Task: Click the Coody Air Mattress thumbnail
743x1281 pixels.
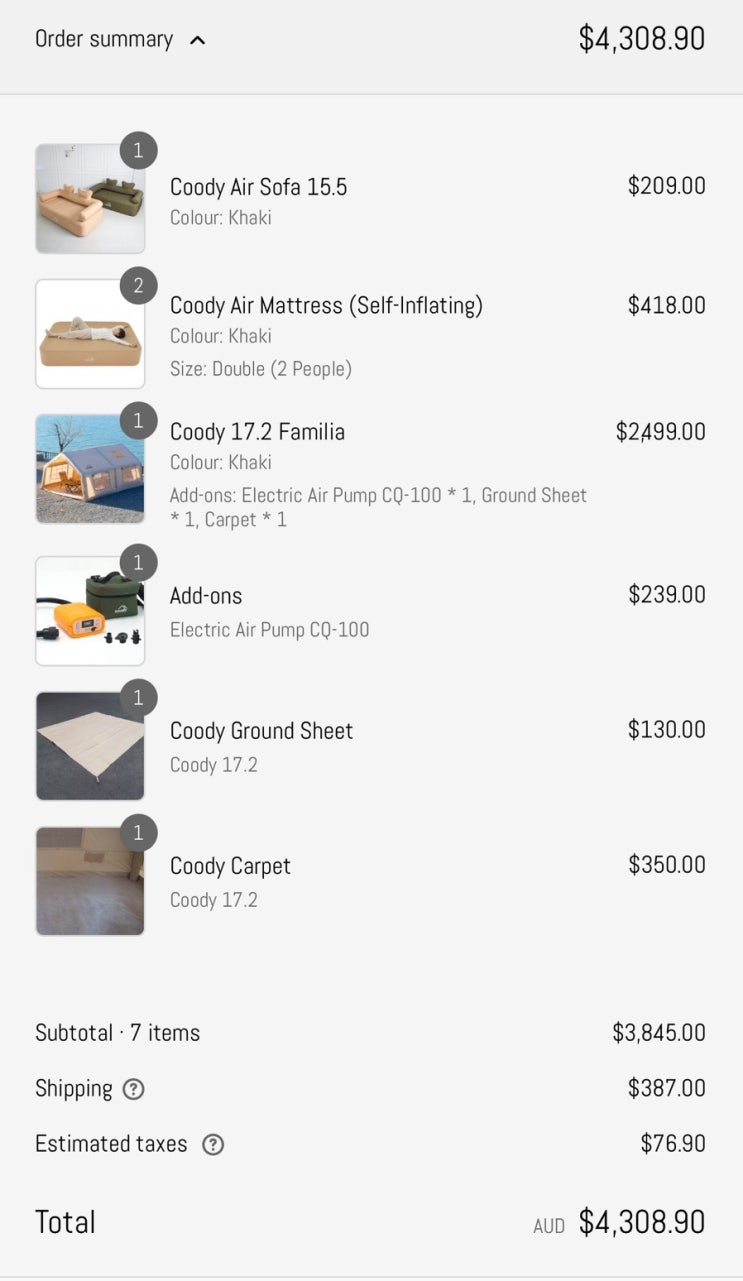Action: click(x=90, y=334)
